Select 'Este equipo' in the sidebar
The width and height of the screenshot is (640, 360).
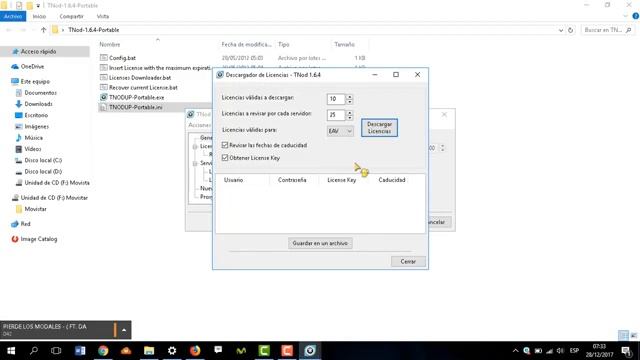click(35, 82)
